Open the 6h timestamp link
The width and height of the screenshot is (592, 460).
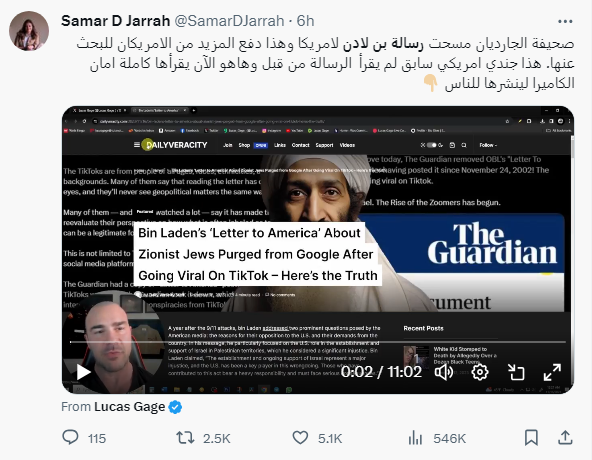pos(305,21)
